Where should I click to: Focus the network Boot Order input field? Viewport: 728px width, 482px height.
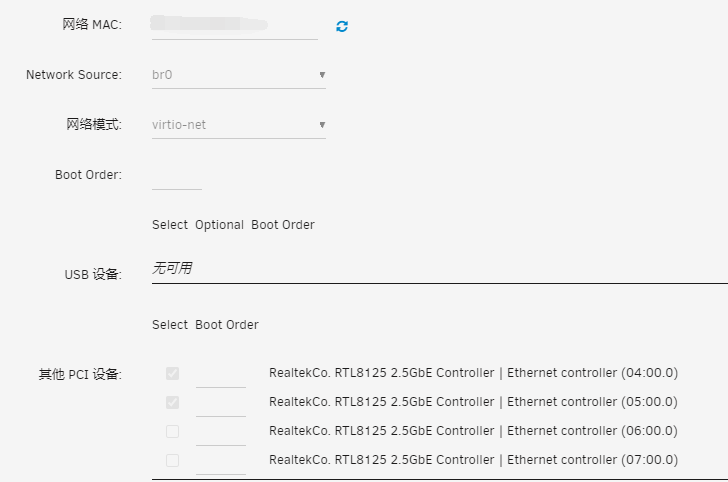click(x=176, y=177)
